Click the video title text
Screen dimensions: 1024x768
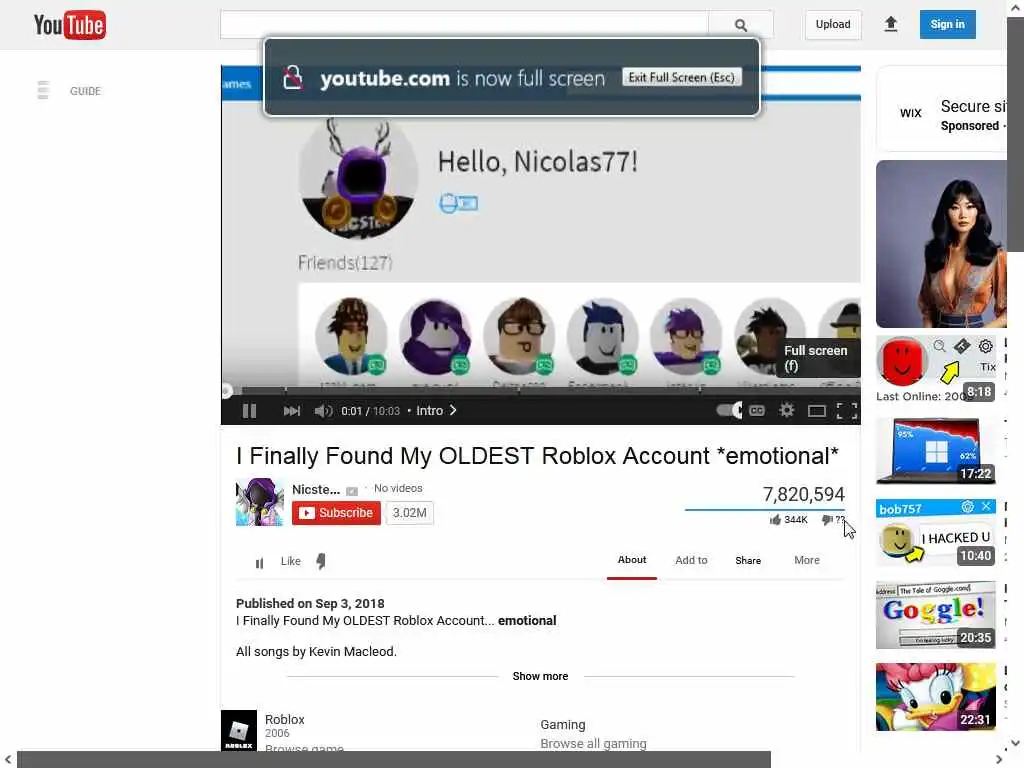coord(537,456)
